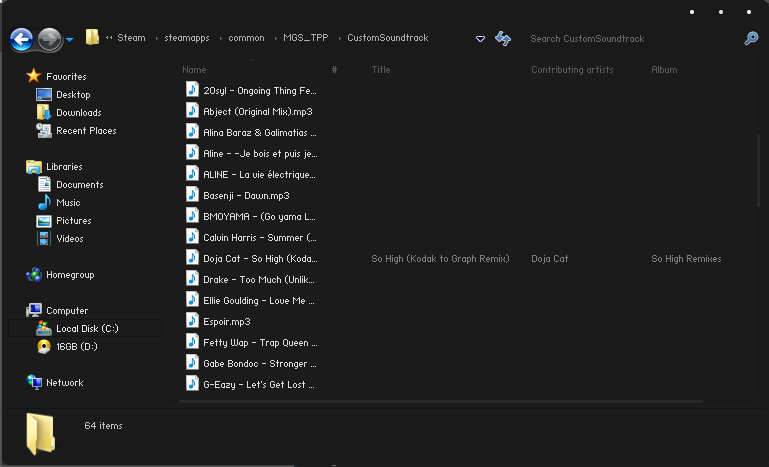Expand subfolders arrow after common breadcrumb
This screenshot has width=769, height=467.
tap(275, 38)
